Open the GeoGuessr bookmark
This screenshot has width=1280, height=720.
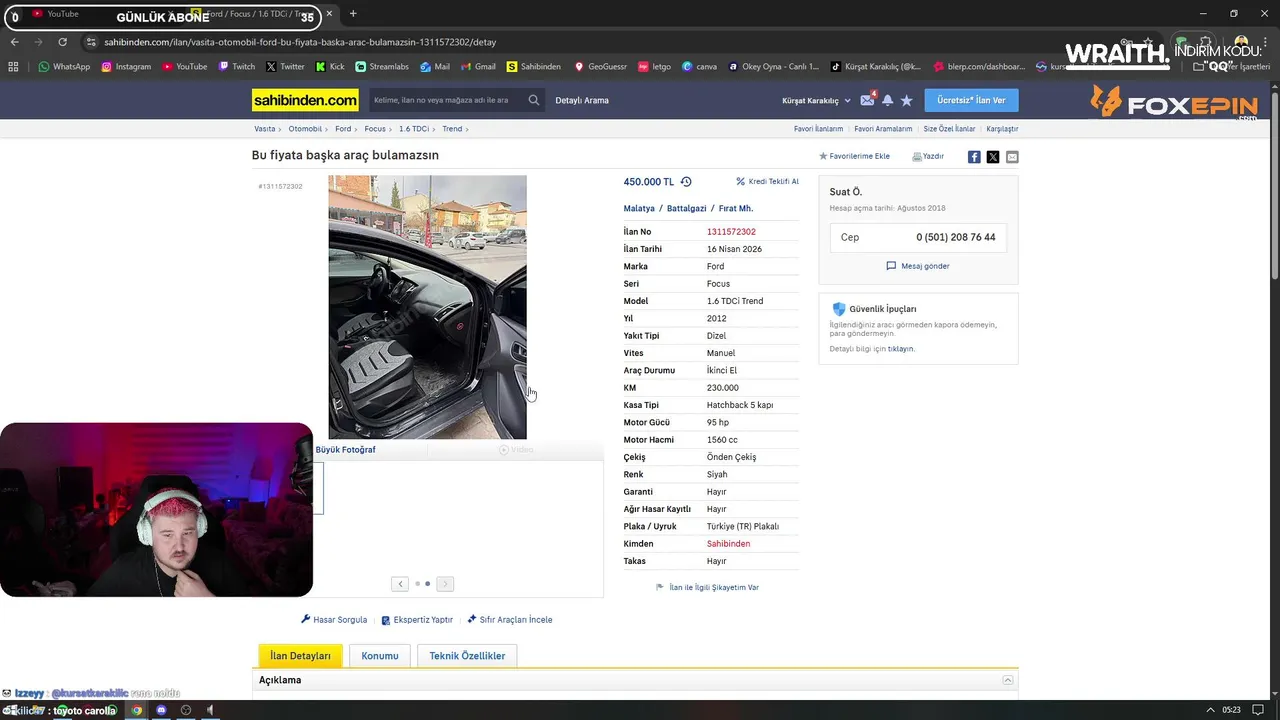[600, 67]
